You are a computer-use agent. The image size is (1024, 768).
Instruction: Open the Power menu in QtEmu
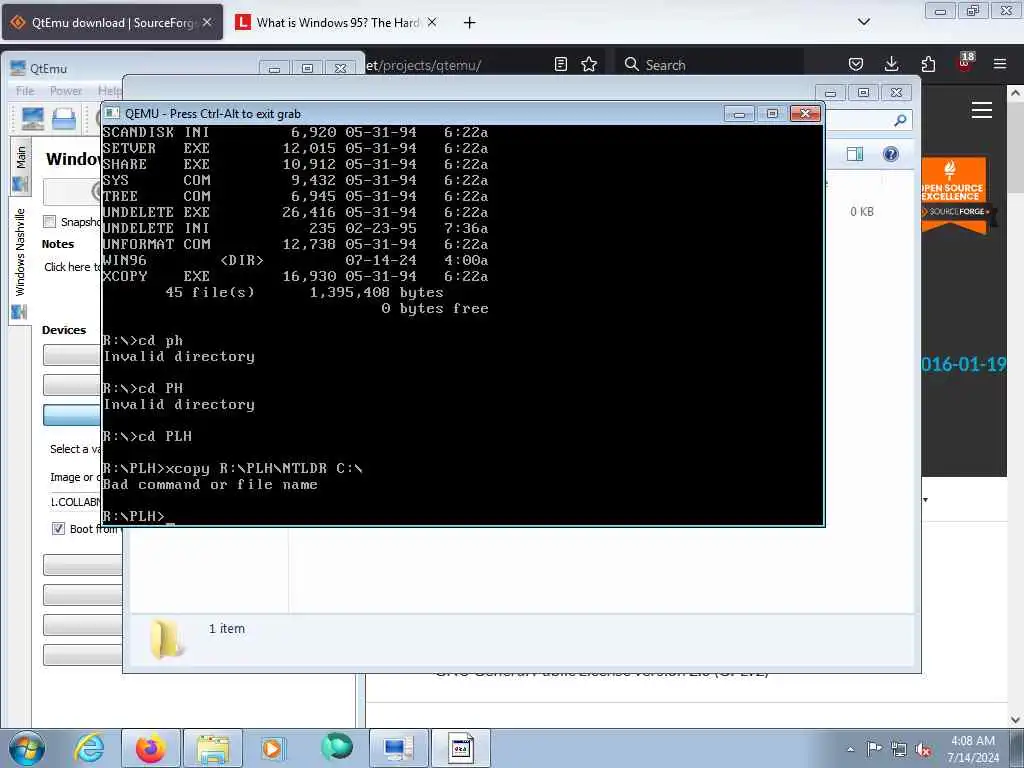pos(66,91)
